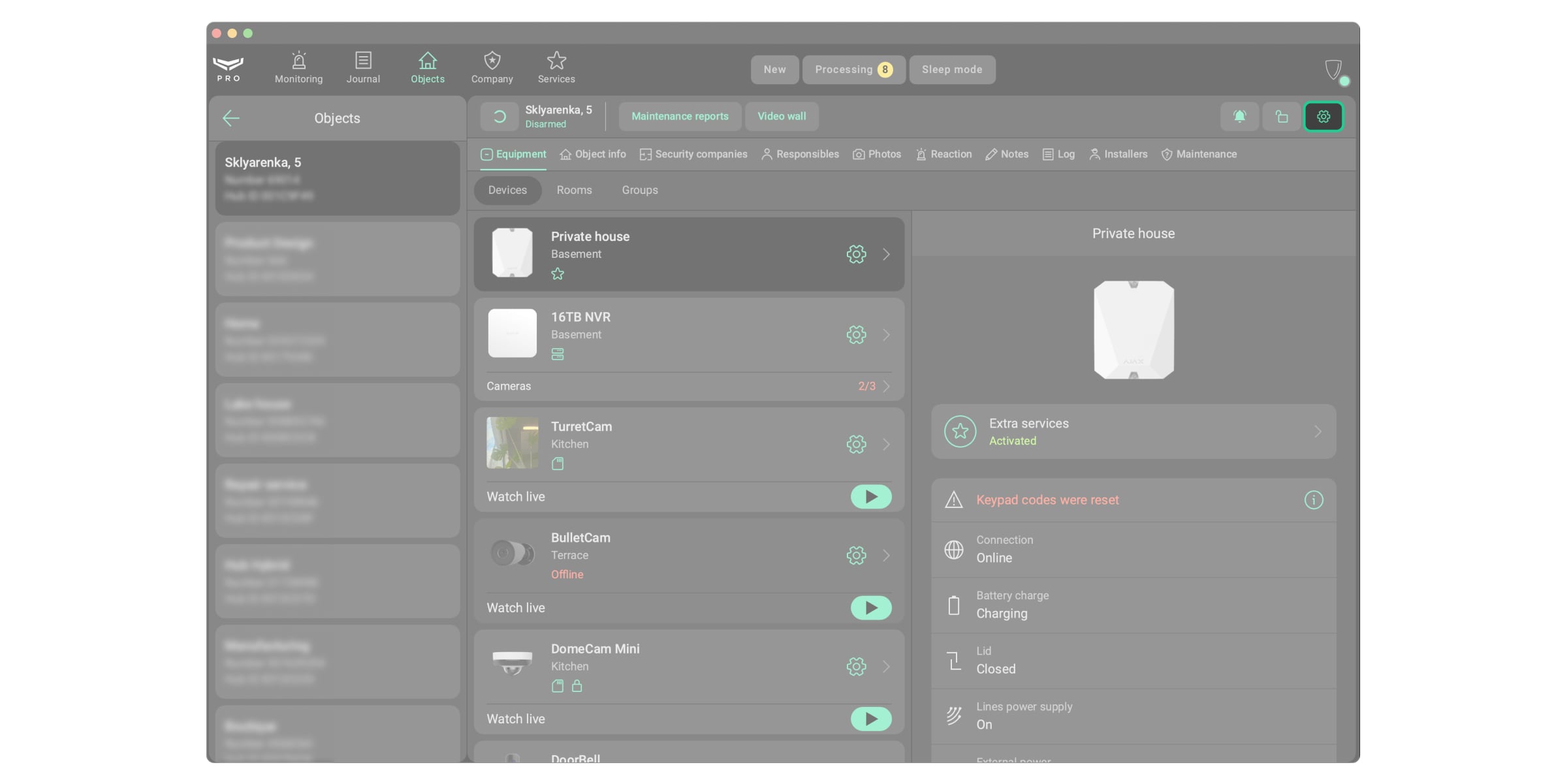This screenshot has height=784, width=1567.
Task: Open the Journal section
Action: click(x=363, y=68)
